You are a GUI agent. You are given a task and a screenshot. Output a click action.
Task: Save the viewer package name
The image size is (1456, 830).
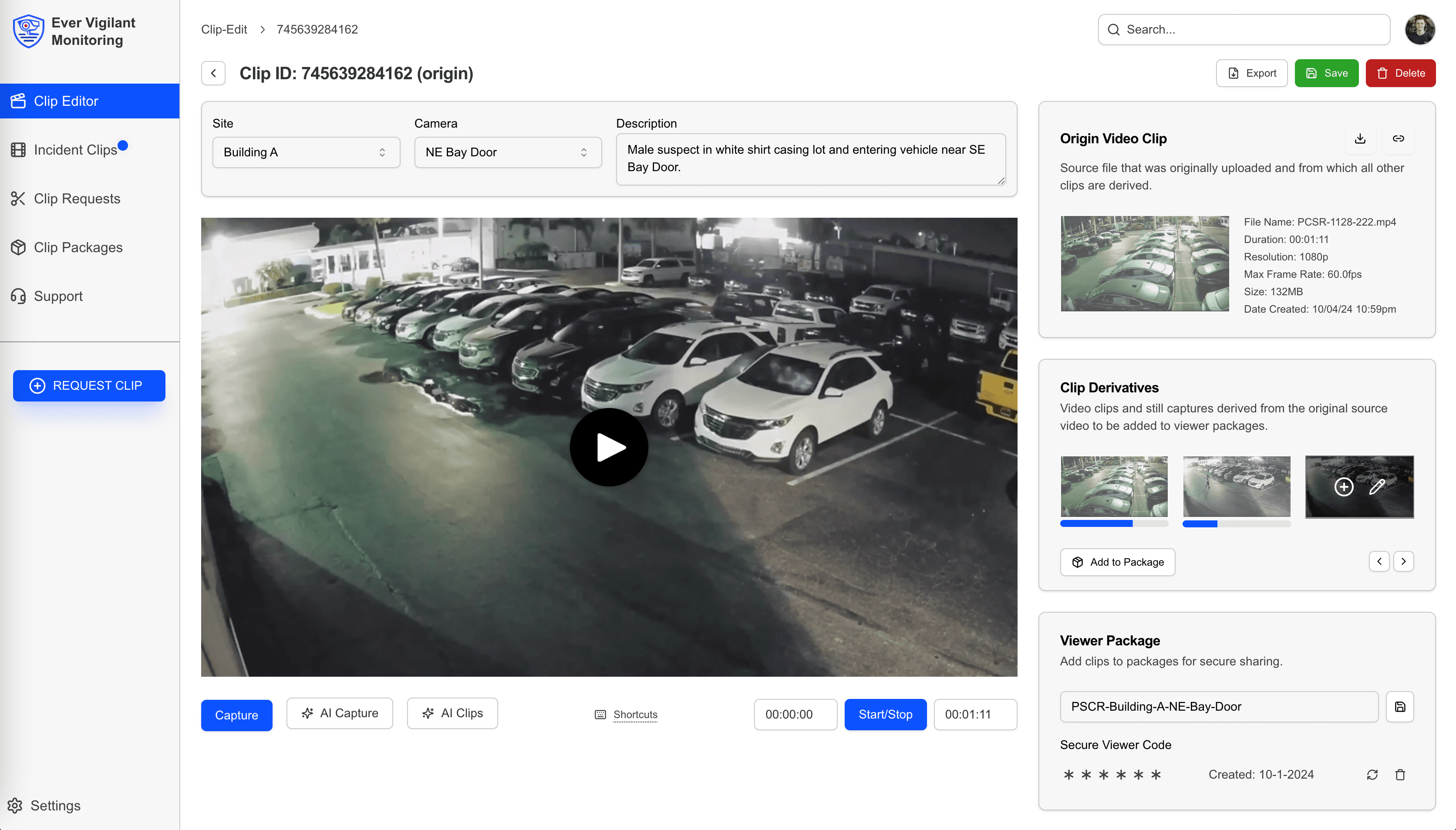click(x=1399, y=707)
